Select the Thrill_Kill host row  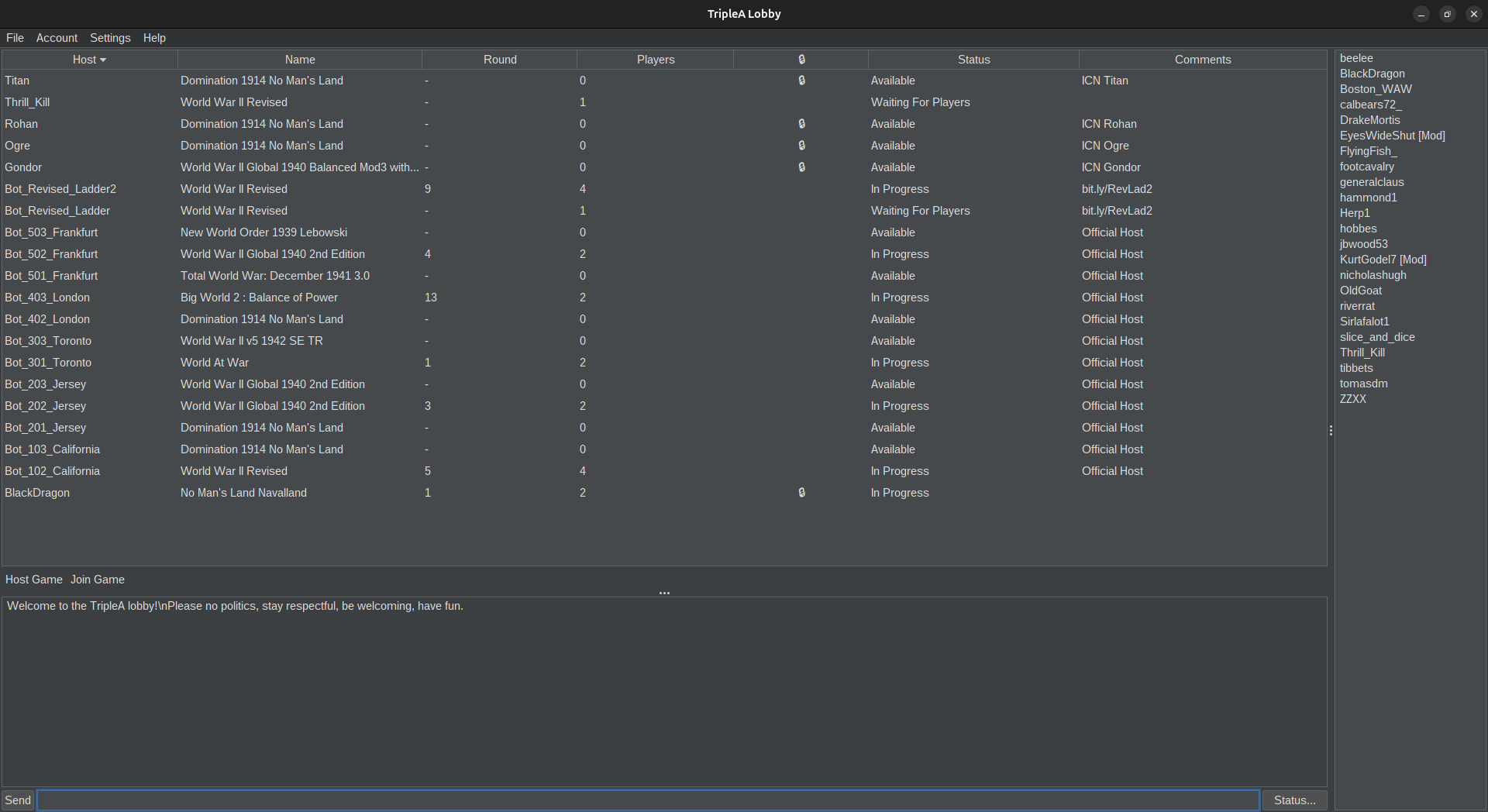664,102
